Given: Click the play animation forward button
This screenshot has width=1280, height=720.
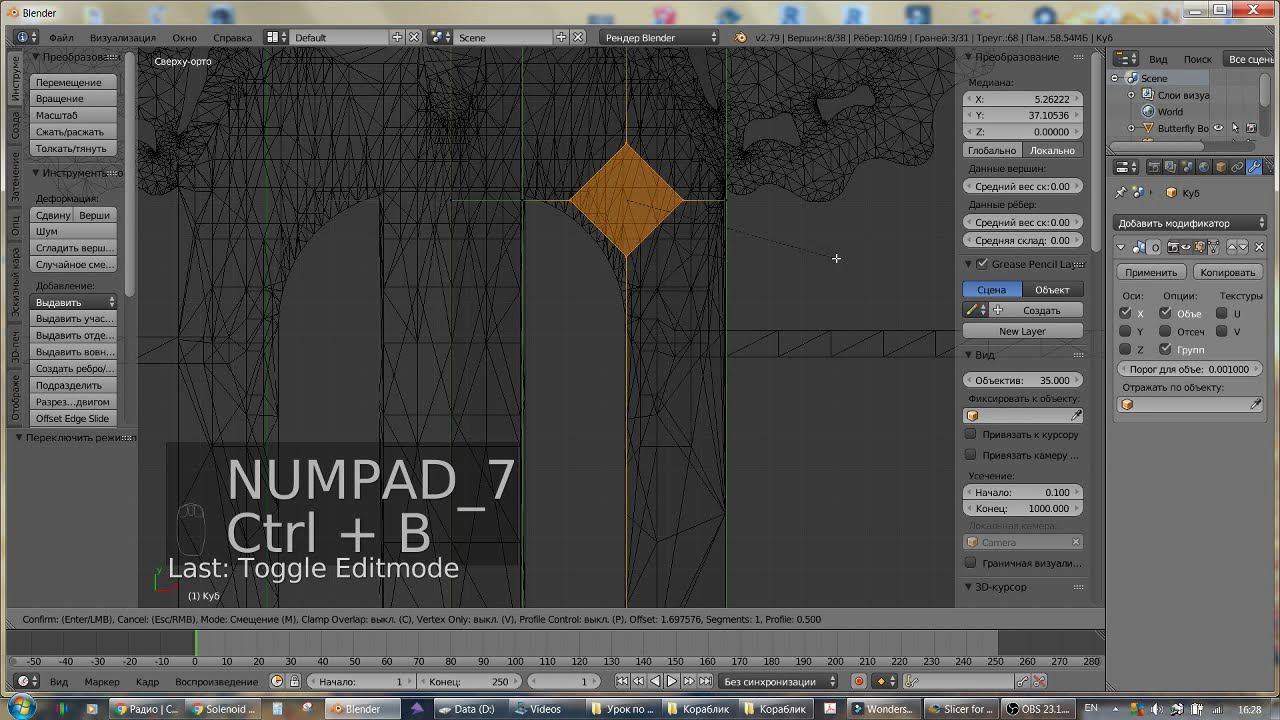Looking at the screenshot, I should [x=672, y=681].
